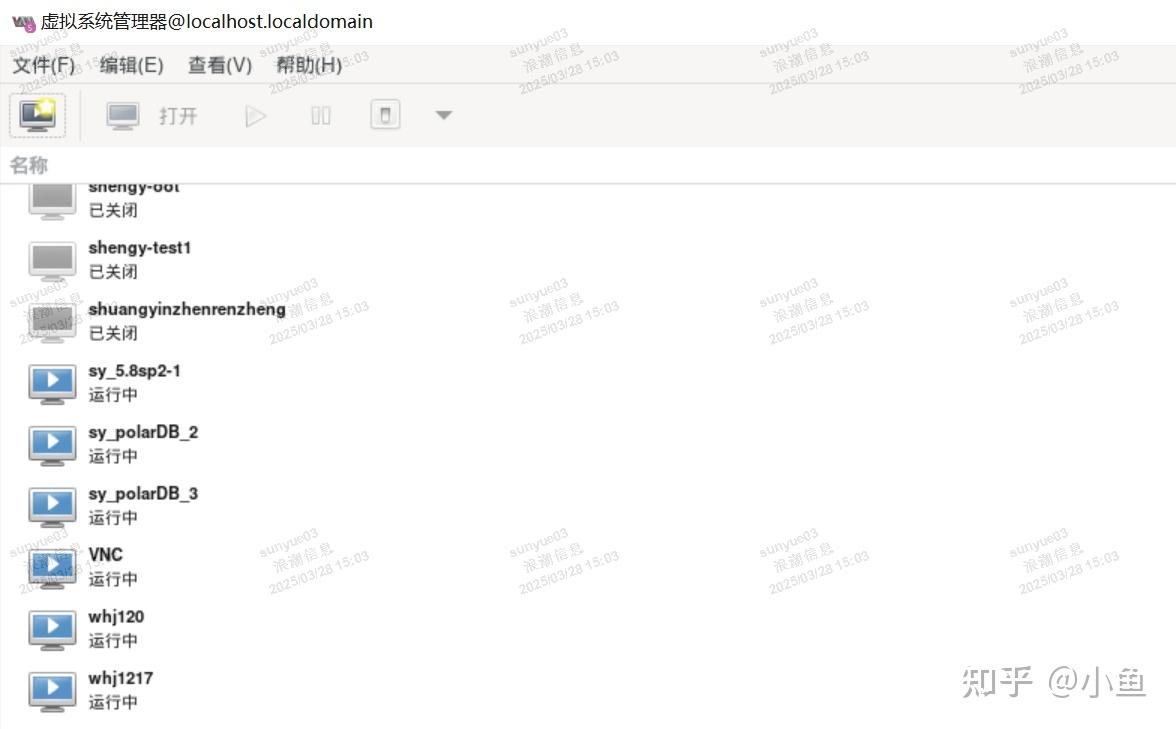Expand the shutdown options dropdown arrow
This screenshot has height=729, width=1176.
[444, 116]
